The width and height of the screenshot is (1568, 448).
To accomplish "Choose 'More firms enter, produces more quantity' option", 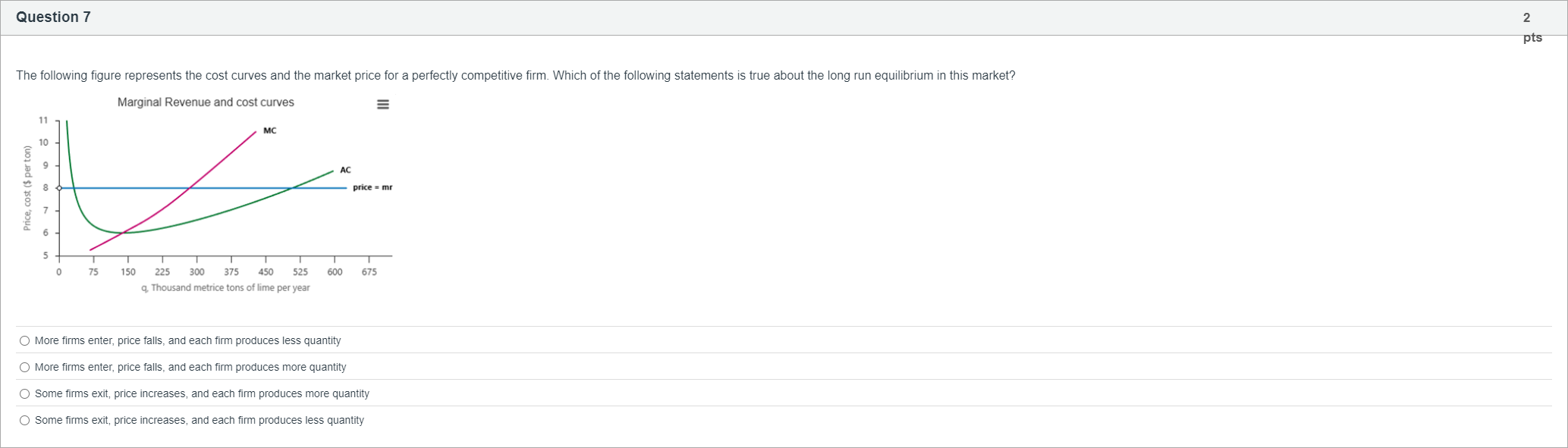I will tap(25, 368).
